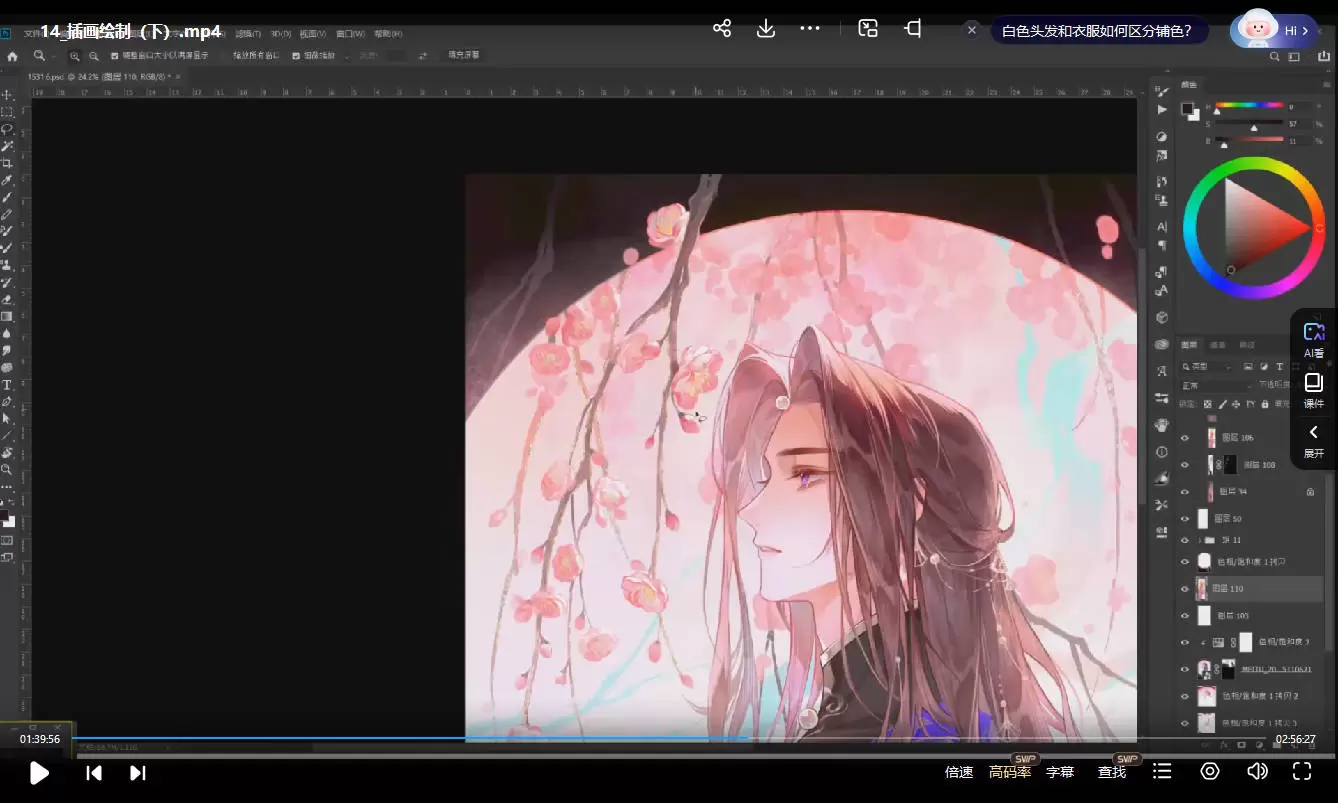Click the volume speaker icon

click(x=1257, y=771)
